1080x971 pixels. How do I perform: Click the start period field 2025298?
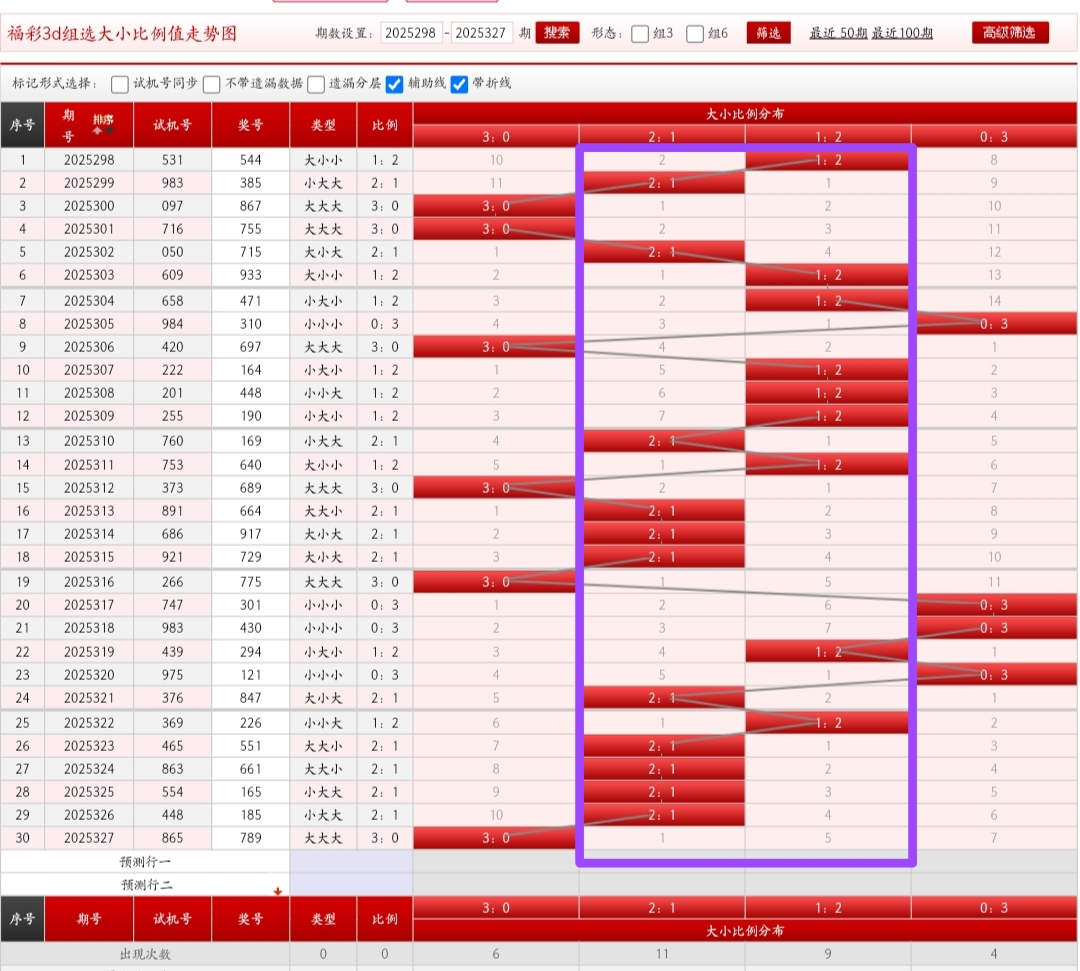[411, 33]
